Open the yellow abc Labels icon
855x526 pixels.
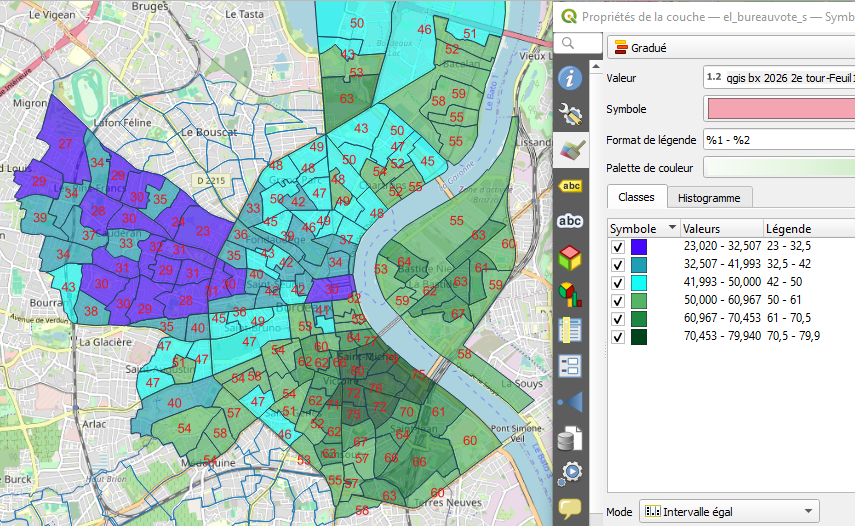570,186
